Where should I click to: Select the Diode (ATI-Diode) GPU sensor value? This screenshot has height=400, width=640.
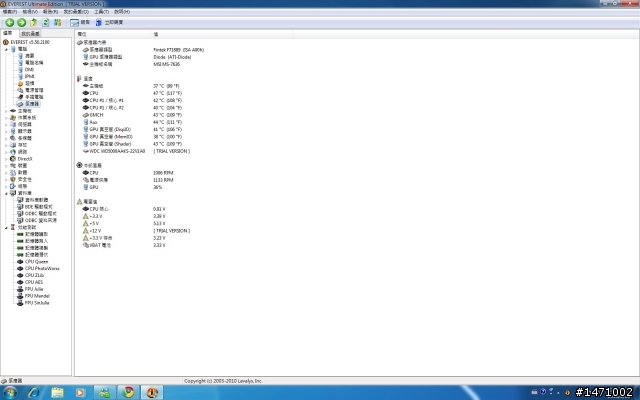click(x=172, y=57)
